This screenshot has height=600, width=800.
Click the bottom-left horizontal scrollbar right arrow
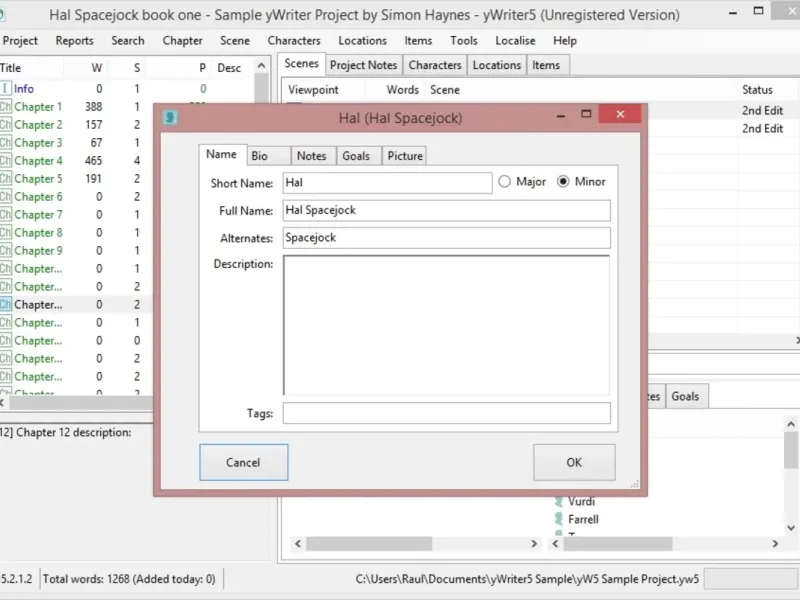coord(534,544)
